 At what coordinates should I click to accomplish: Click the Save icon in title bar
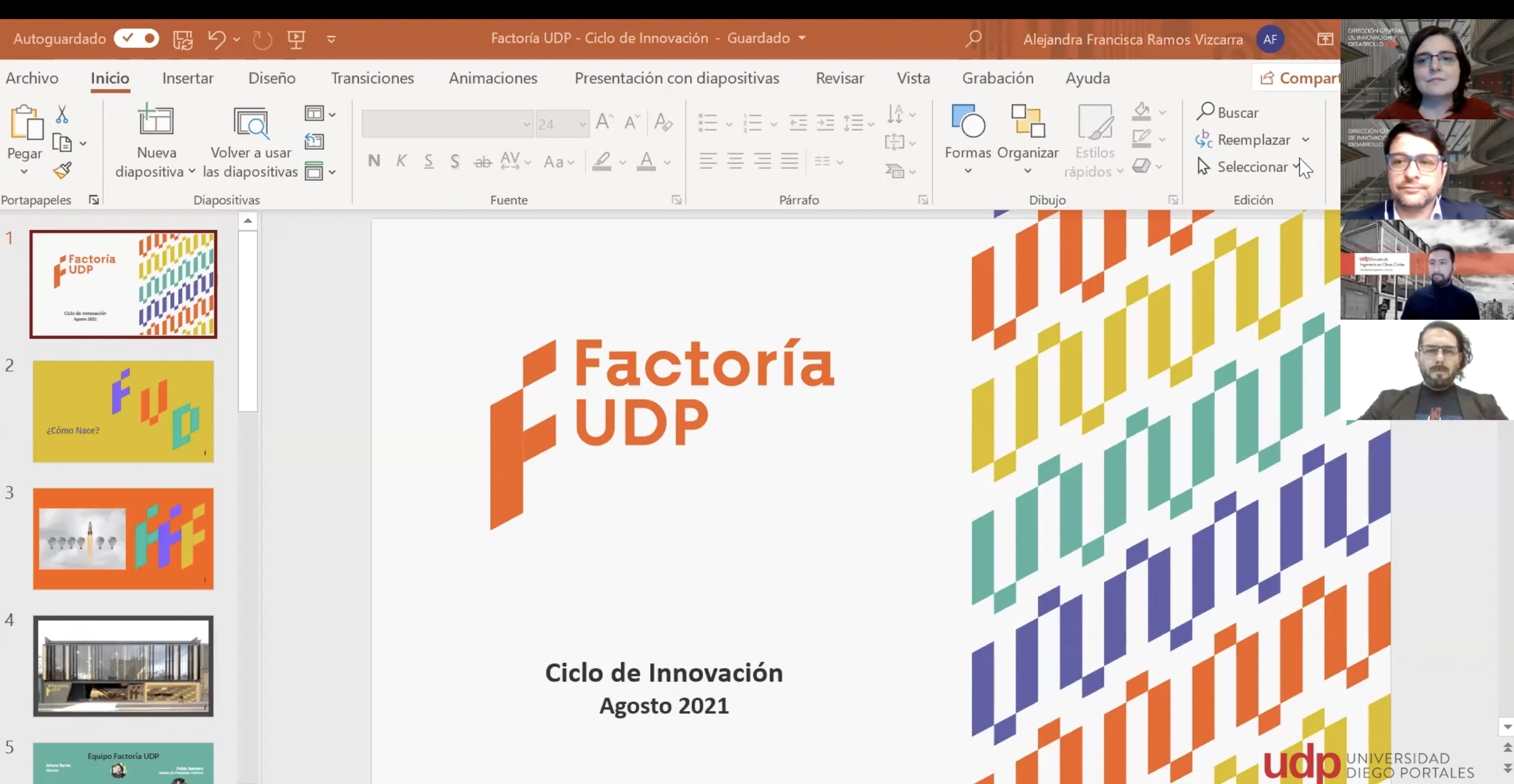(183, 39)
